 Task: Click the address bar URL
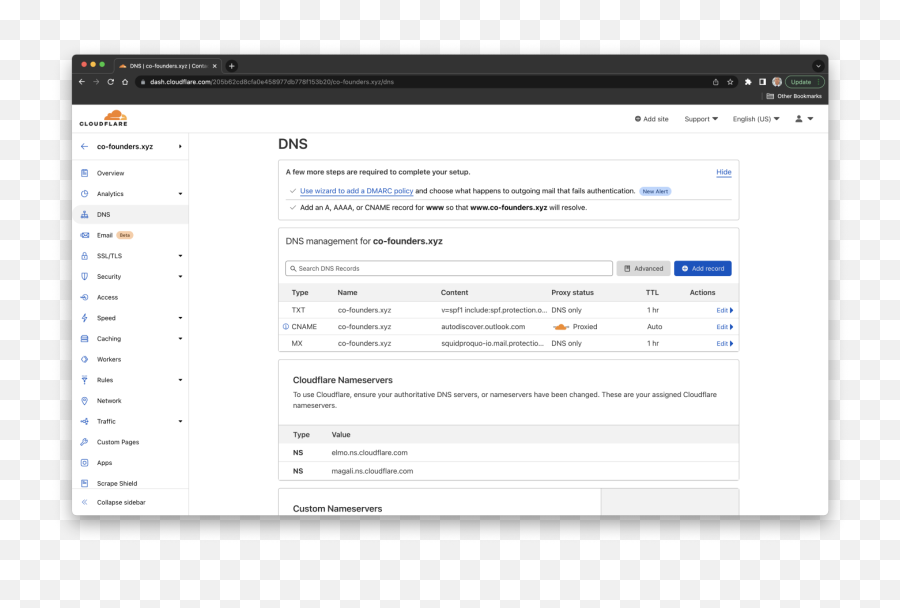(x=271, y=82)
